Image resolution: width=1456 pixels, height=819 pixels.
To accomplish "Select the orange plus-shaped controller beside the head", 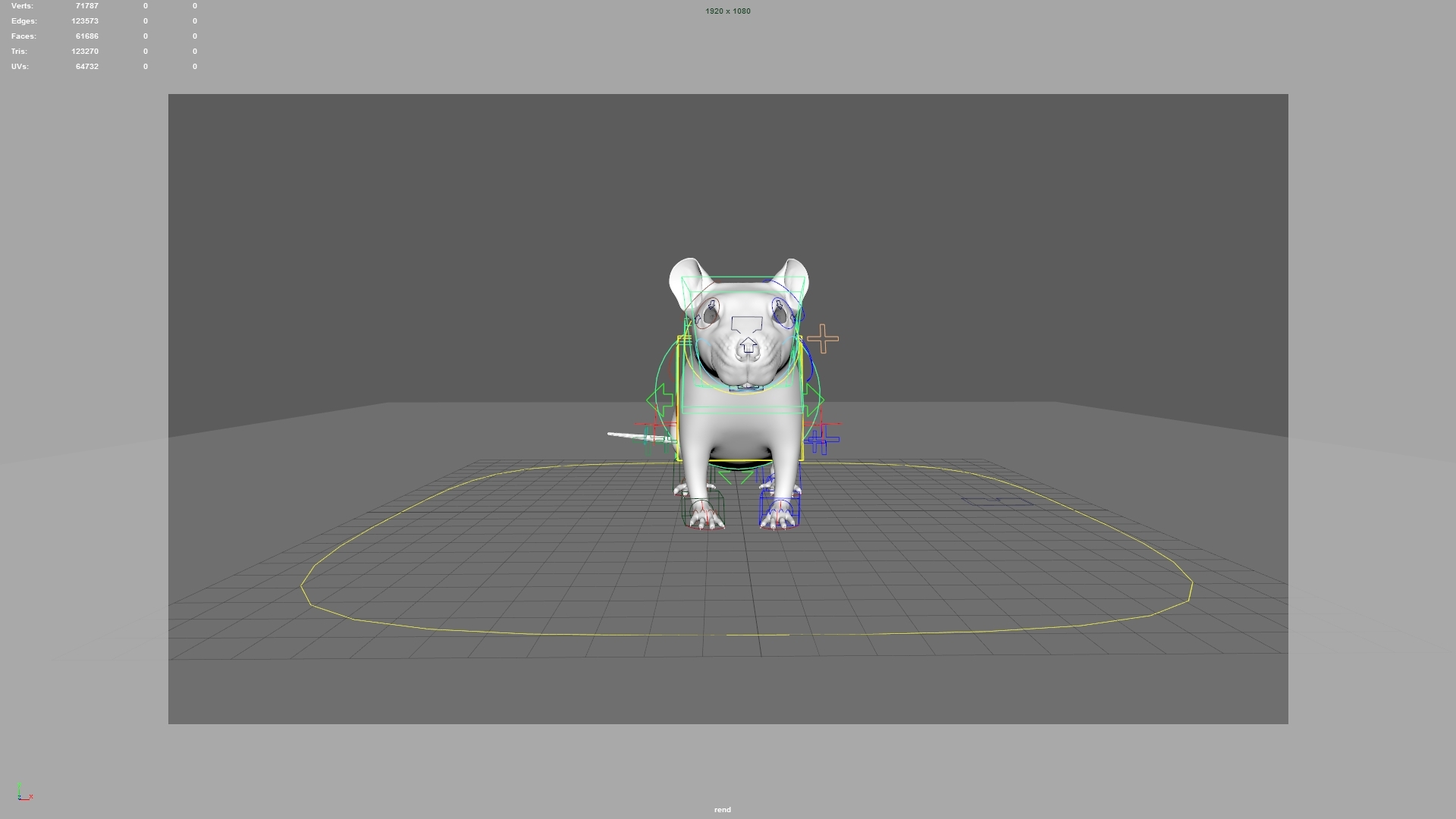I will [x=824, y=337].
